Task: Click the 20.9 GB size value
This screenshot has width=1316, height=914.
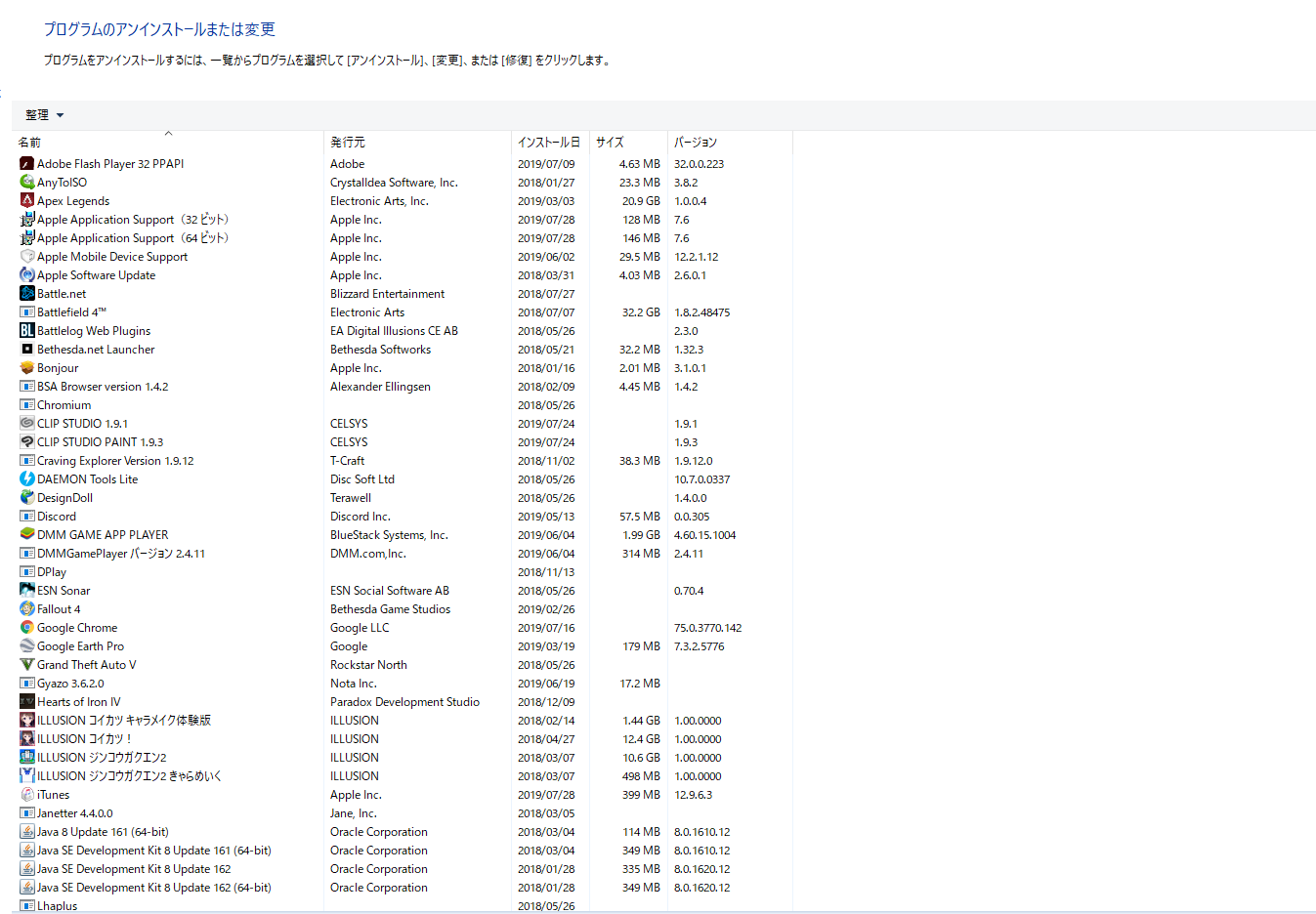Action: (641, 201)
